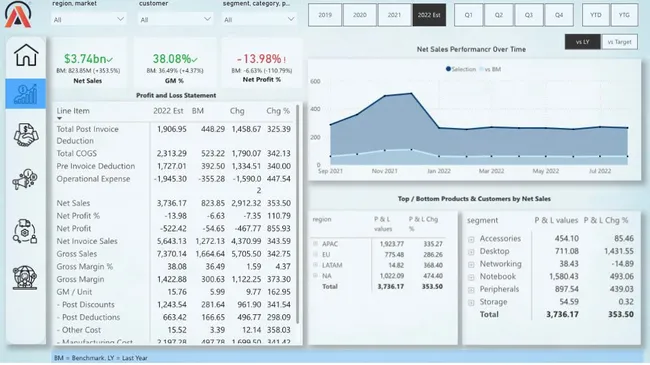The image size is (650, 365).
Task: Click the Net Profit % KPI card
Action: (262, 63)
